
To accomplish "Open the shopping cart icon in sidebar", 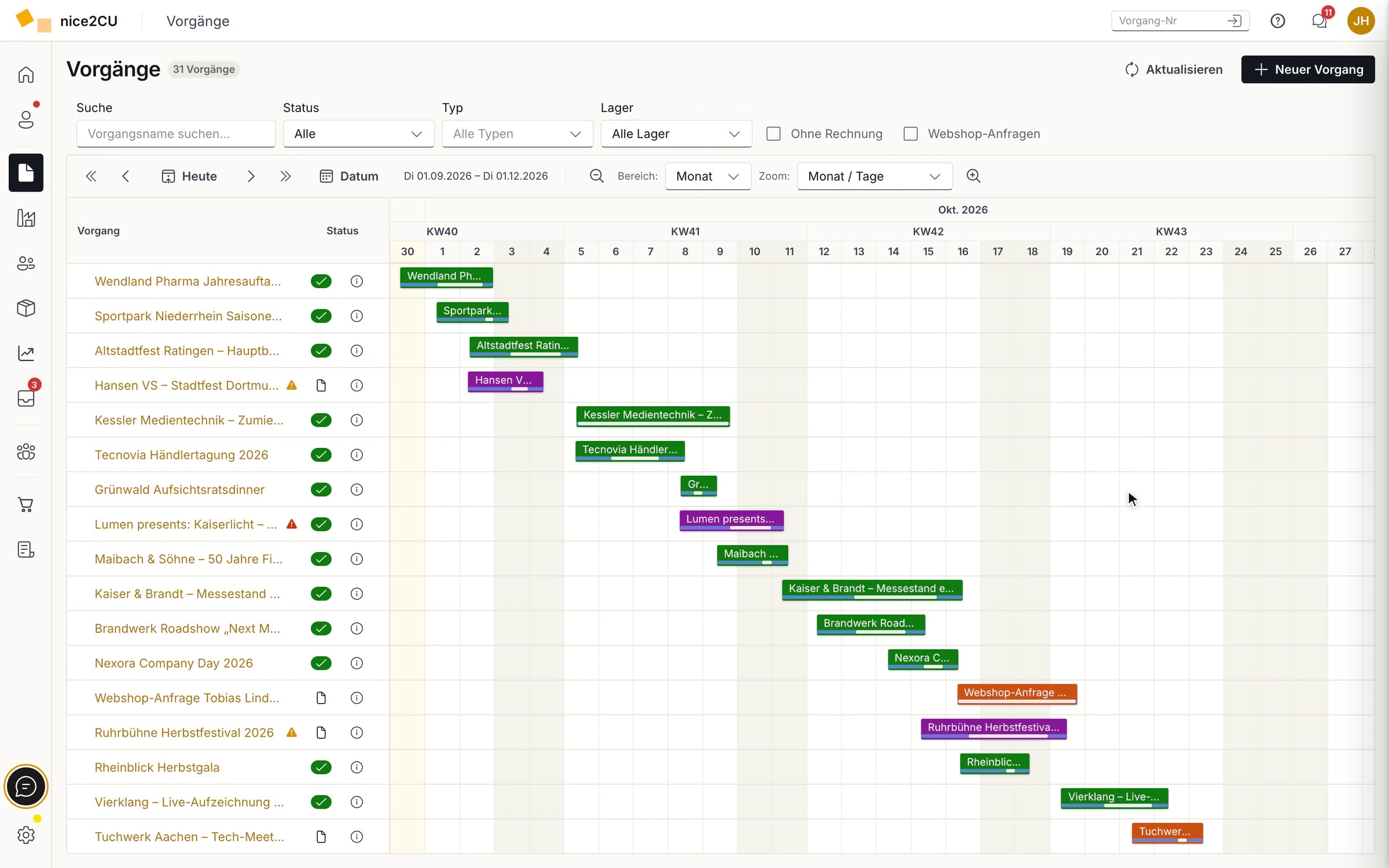I will [x=25, y=505].
